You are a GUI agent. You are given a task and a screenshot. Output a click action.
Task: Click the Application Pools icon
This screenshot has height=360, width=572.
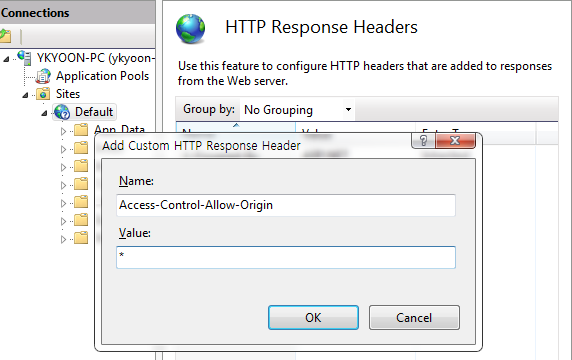tap(43, 76)
